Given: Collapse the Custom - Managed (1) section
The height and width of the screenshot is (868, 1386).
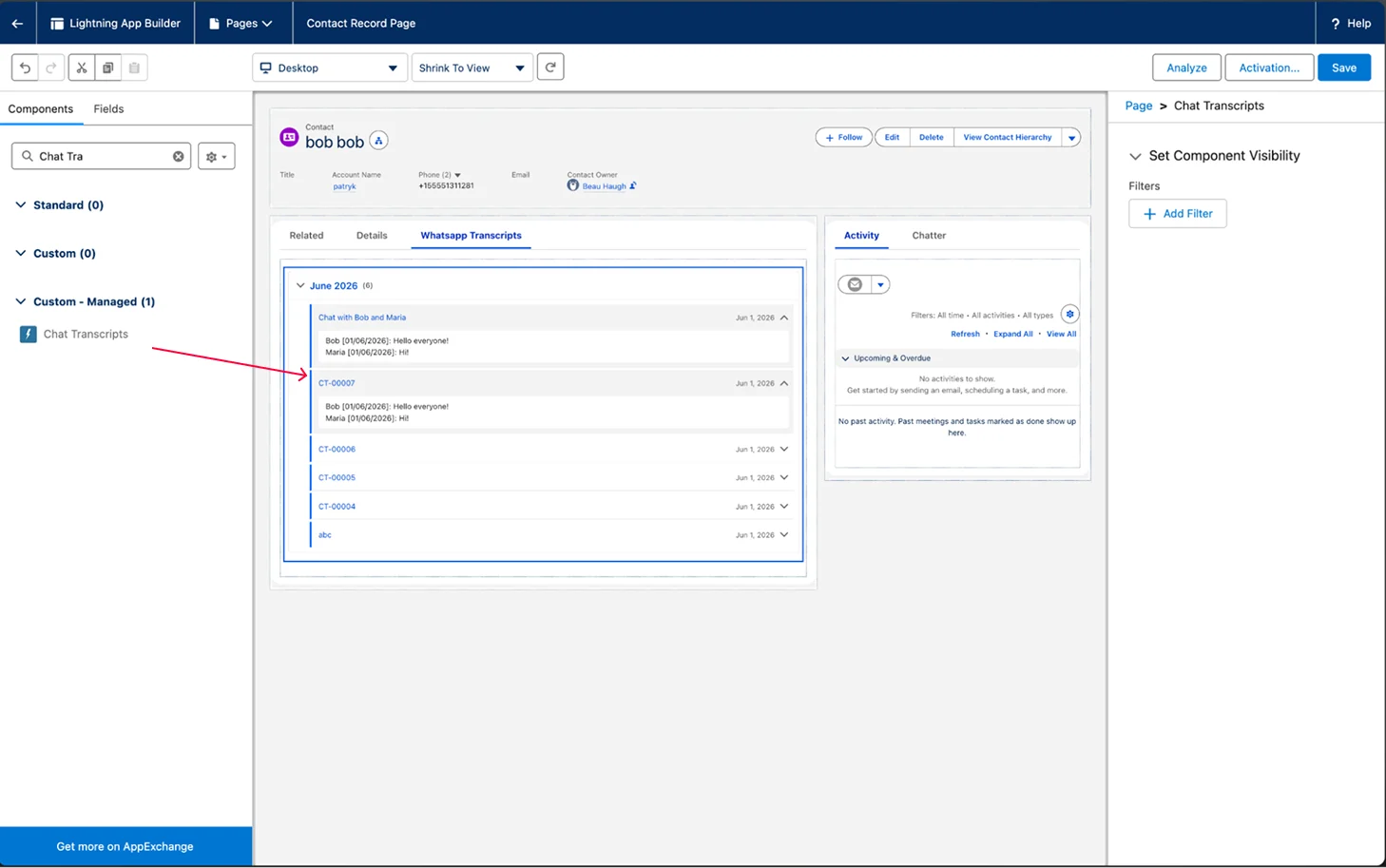Looking at the screenshot, I should pyautogui.click(x=21, y=301).
